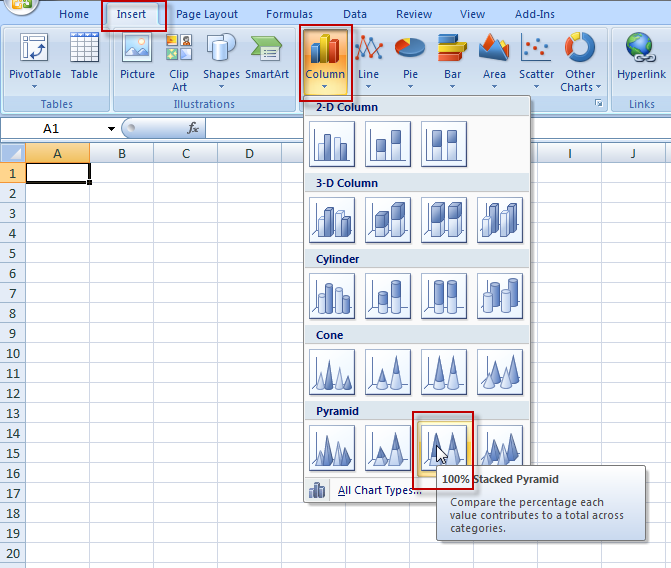The image size is (671, 568).
Task: Choose Clustered Cone chart
Action: 332,372
